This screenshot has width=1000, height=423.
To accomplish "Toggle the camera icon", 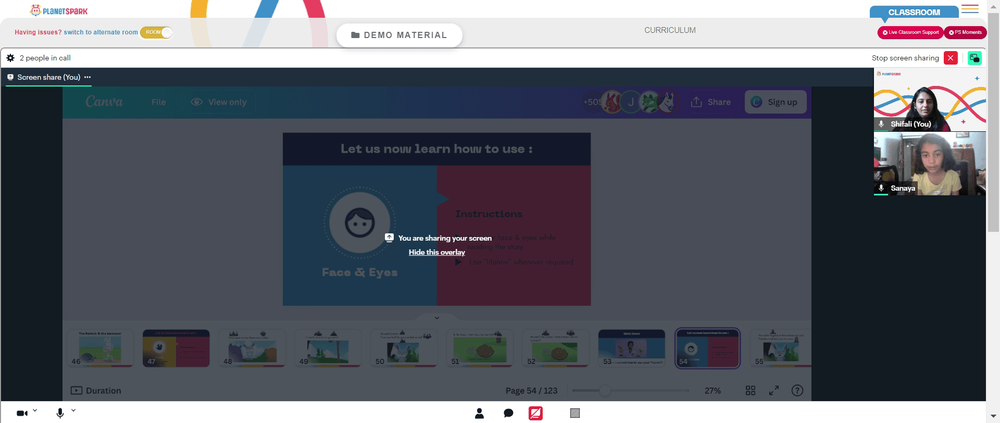I will (22, 413).
